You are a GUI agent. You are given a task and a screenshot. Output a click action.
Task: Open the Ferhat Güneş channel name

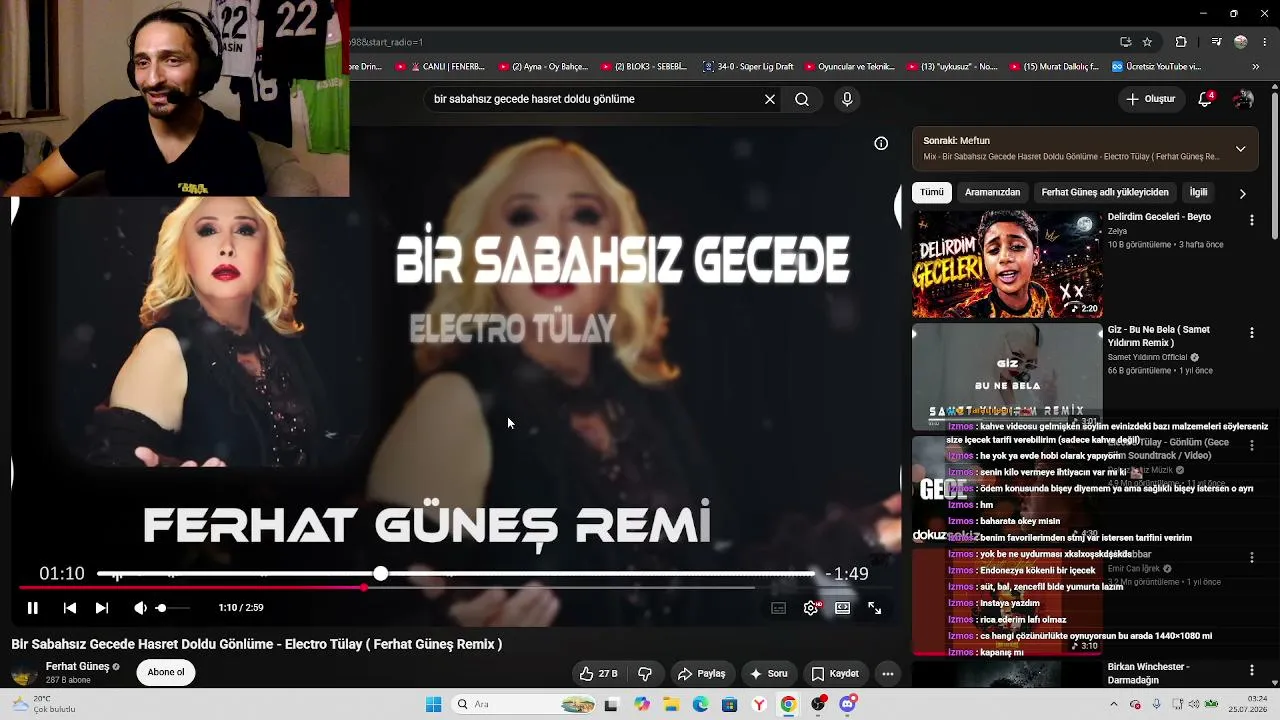(x=77, y=667)
